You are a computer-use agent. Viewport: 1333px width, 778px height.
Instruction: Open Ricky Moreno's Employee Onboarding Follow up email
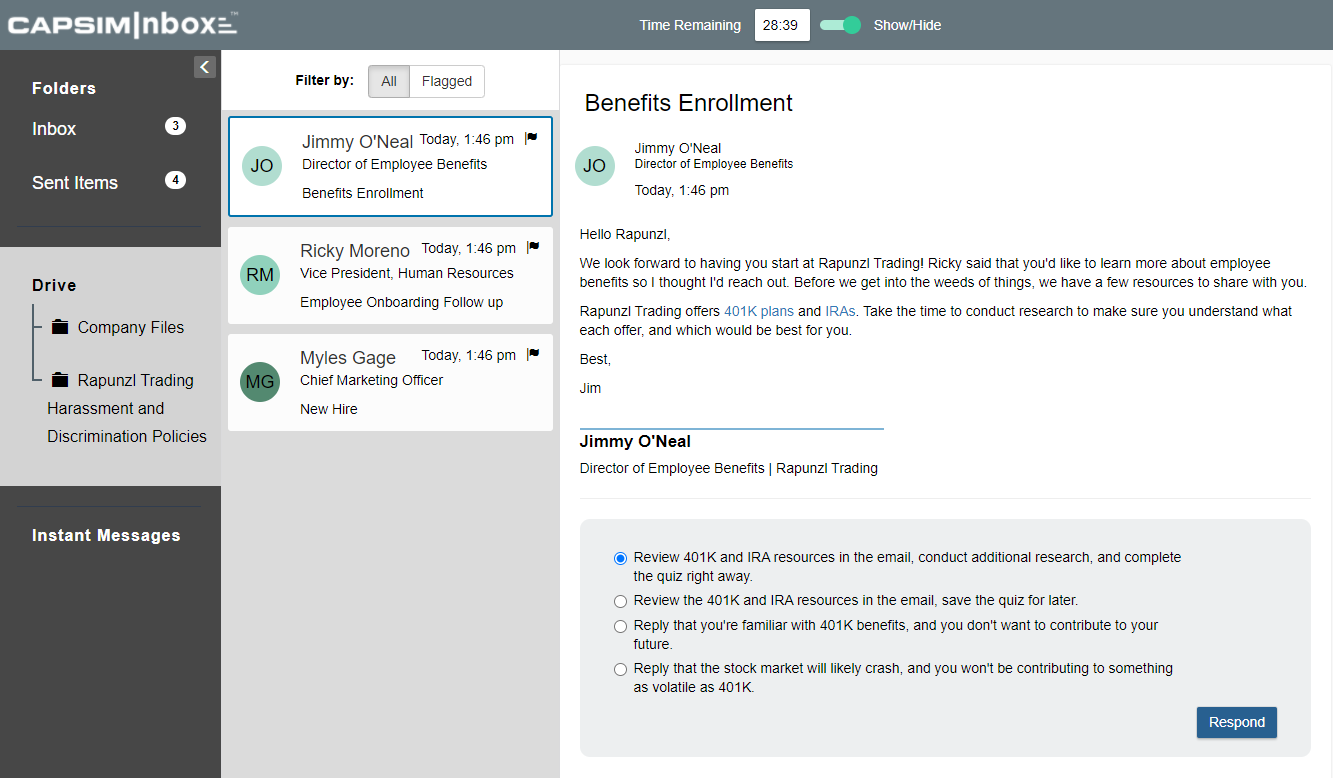tap(390, 275)
